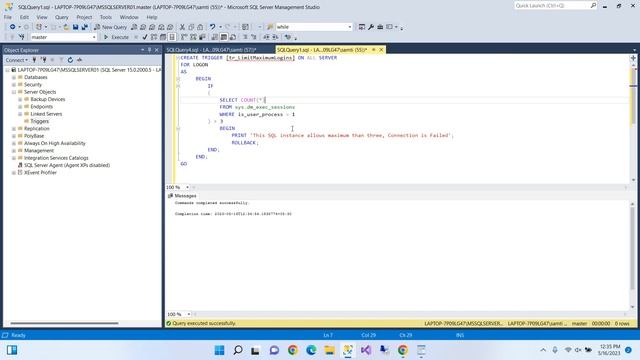
Task: Cut selection with the scissors icon
Action: (x=182, y=27)
